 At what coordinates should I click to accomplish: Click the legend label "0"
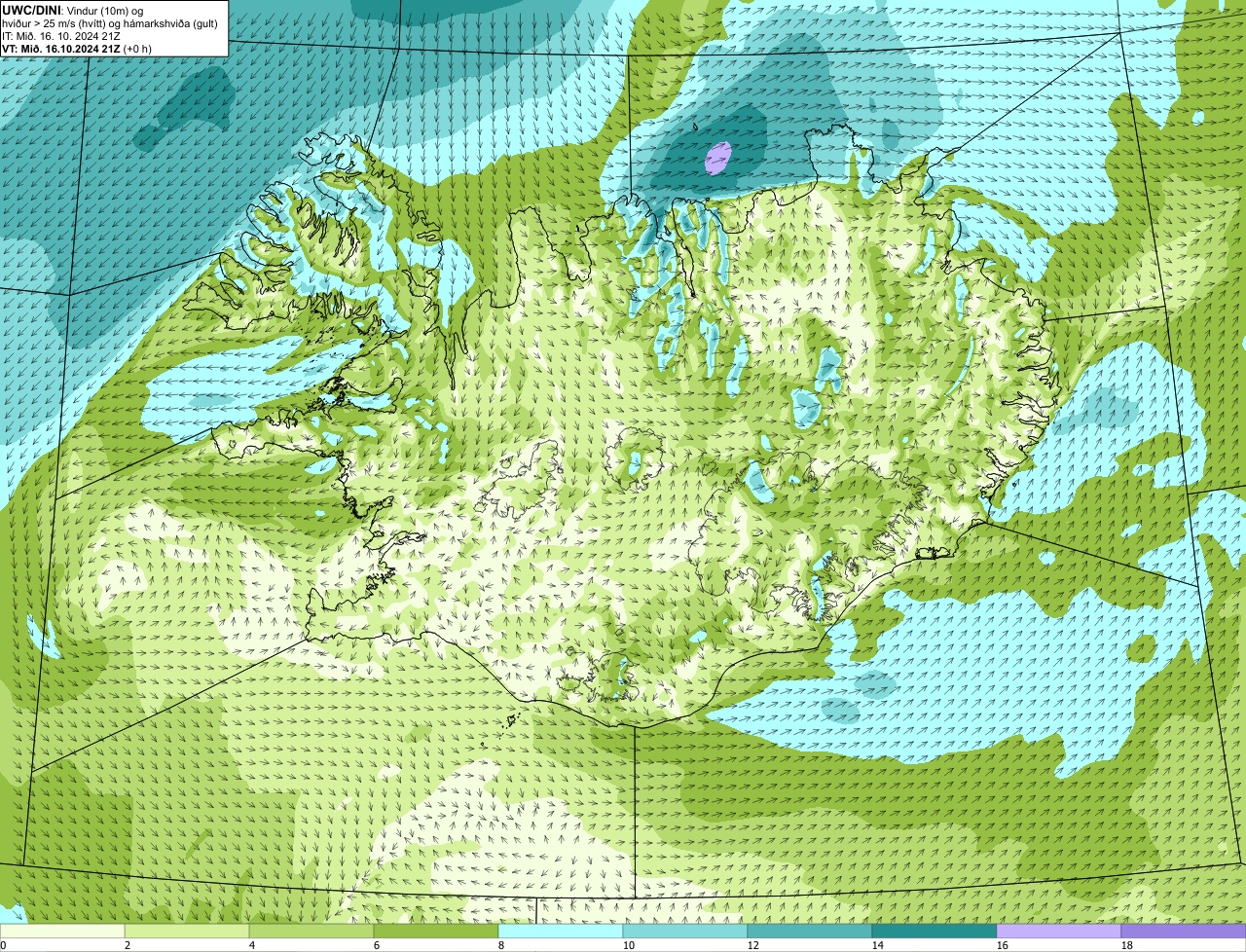coord(3,945)
